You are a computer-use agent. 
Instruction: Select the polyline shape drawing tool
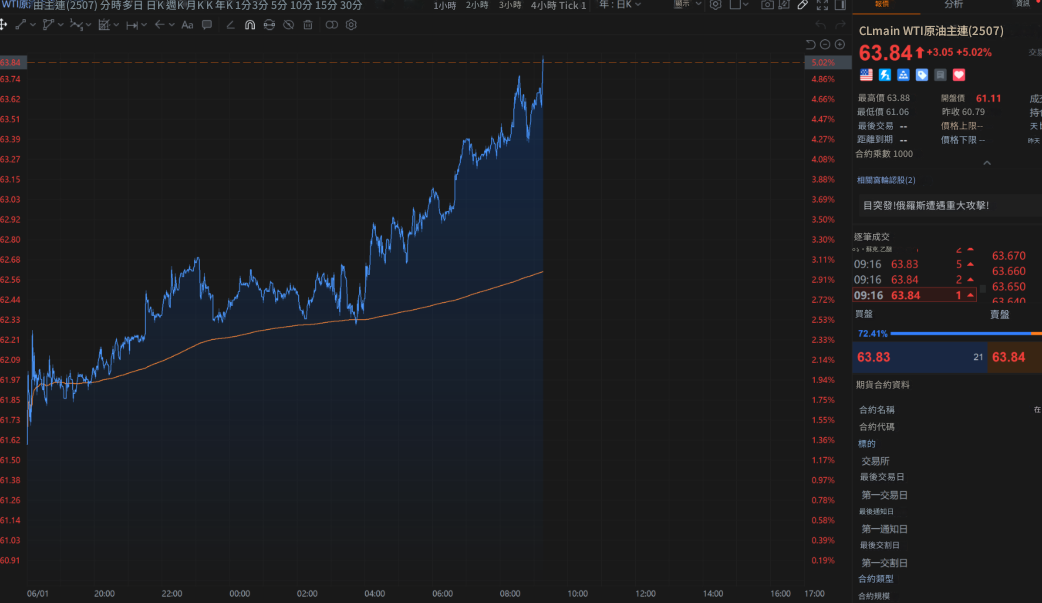tap(48, 25)
